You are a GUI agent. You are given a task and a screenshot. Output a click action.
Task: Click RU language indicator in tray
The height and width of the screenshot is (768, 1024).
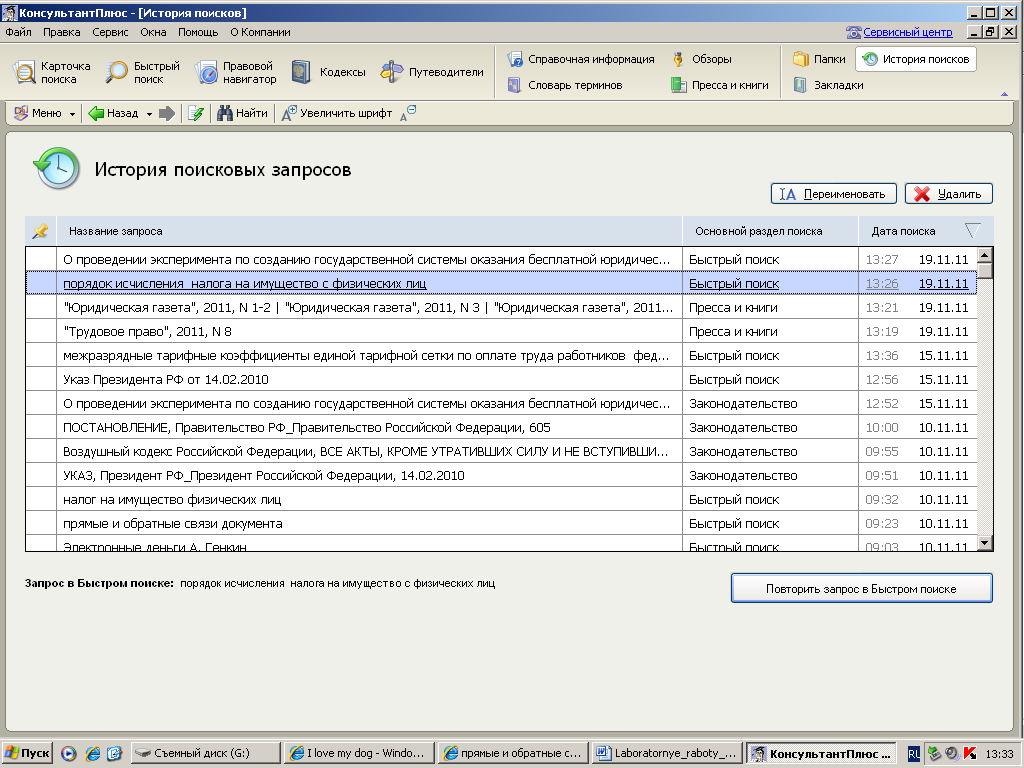click(914, 754)
